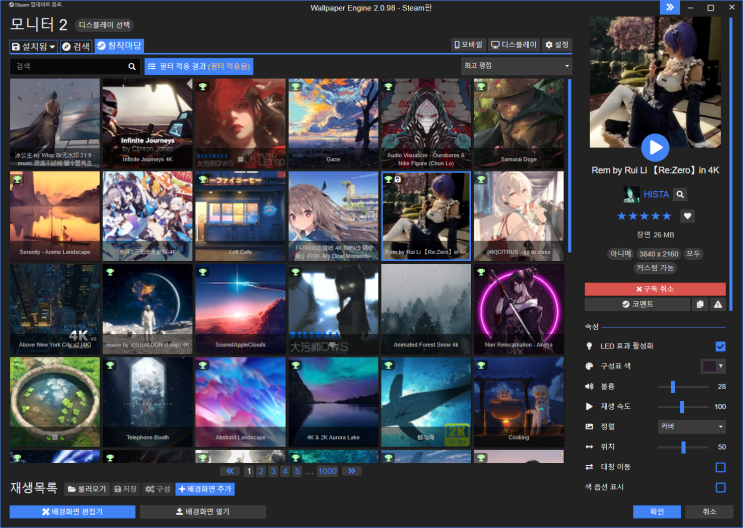
Task: Open the 설정 settings menu
Action: (557, 45)
